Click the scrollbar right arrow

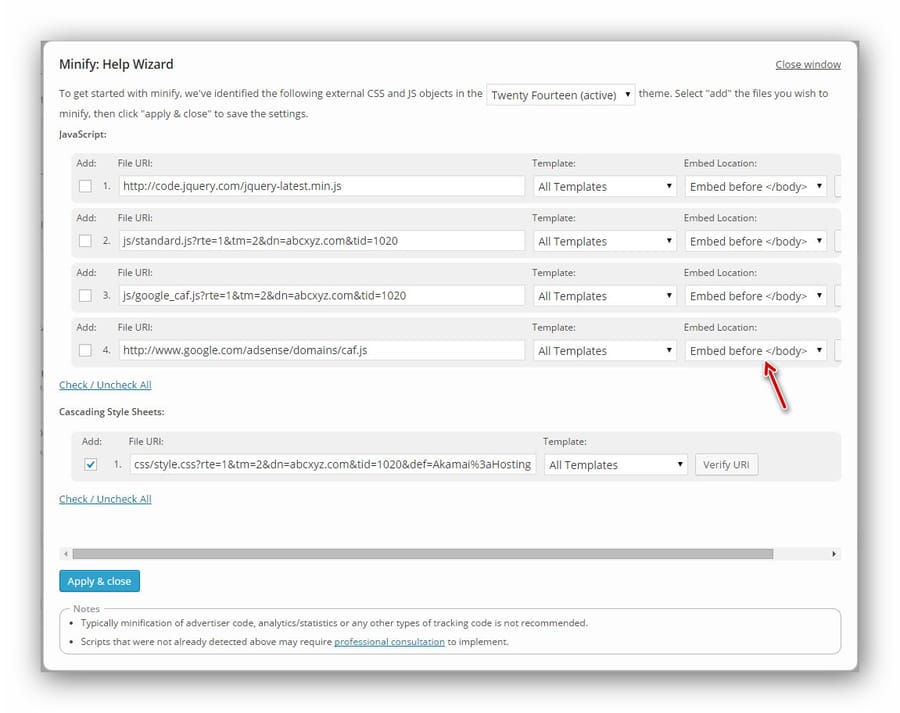(x=834, y=554)
